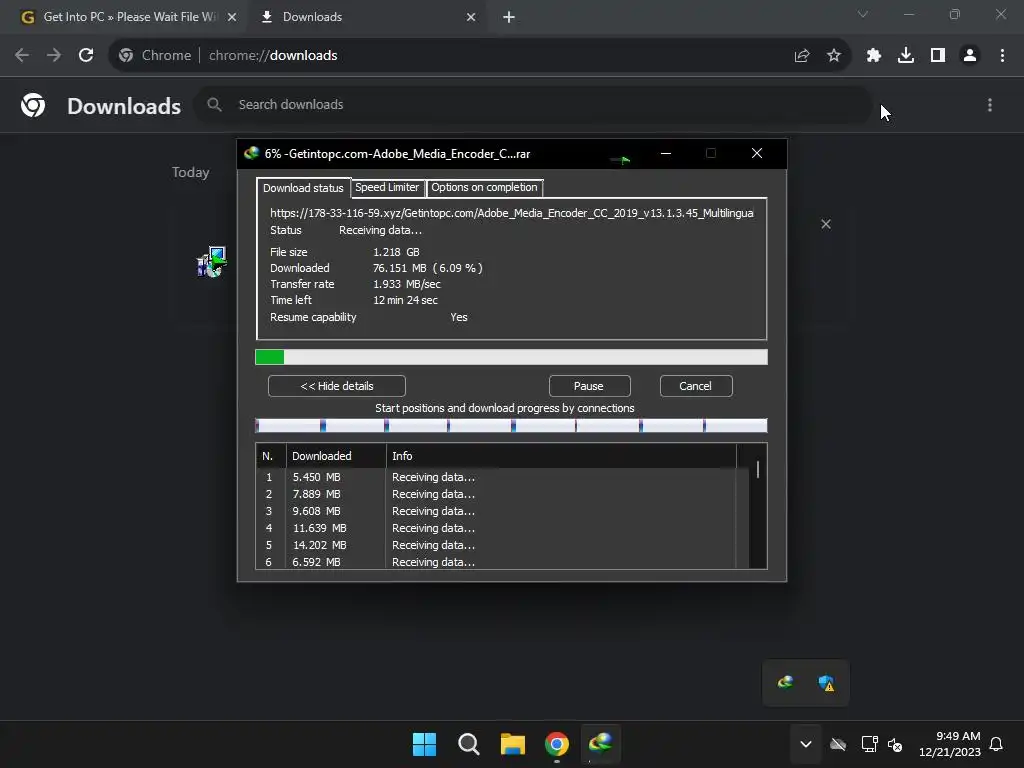Switch to the Speed Limiter tab
The width and height of the screenshot is (1024, 768).
pyautogui.click(x=387, y=187)
